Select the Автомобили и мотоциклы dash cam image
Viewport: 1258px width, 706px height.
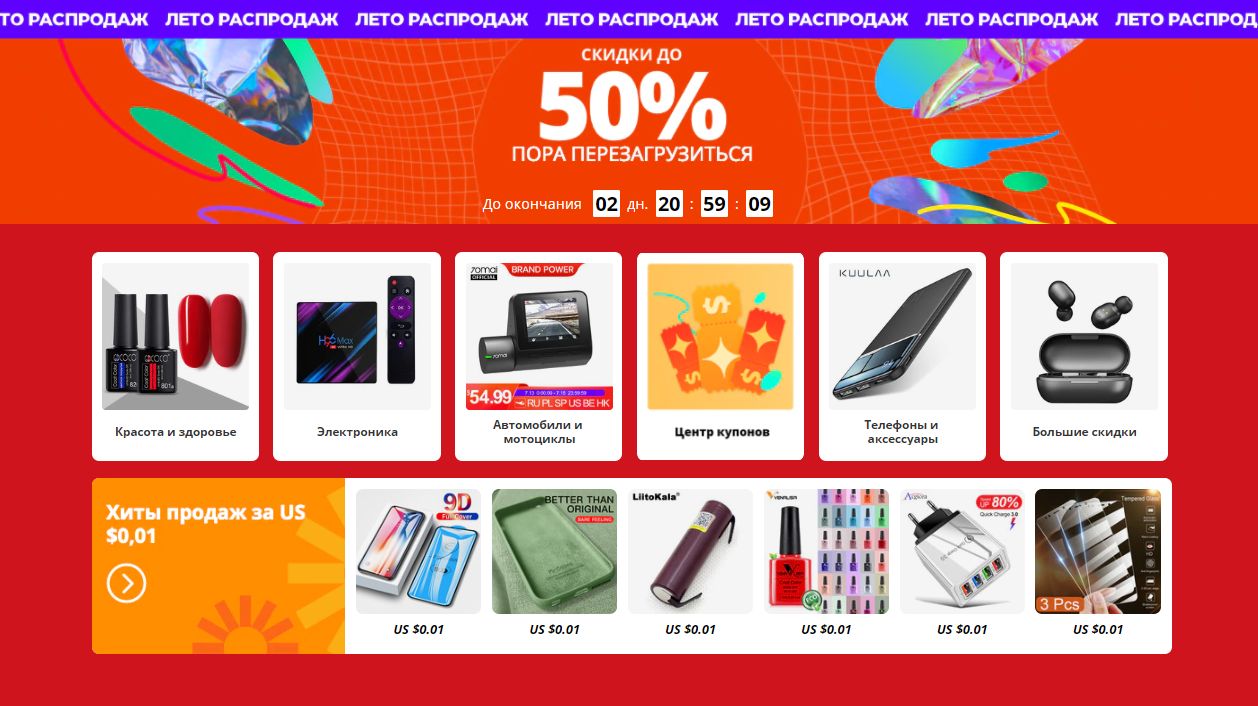pyautogui.click(x=539, y=337)
